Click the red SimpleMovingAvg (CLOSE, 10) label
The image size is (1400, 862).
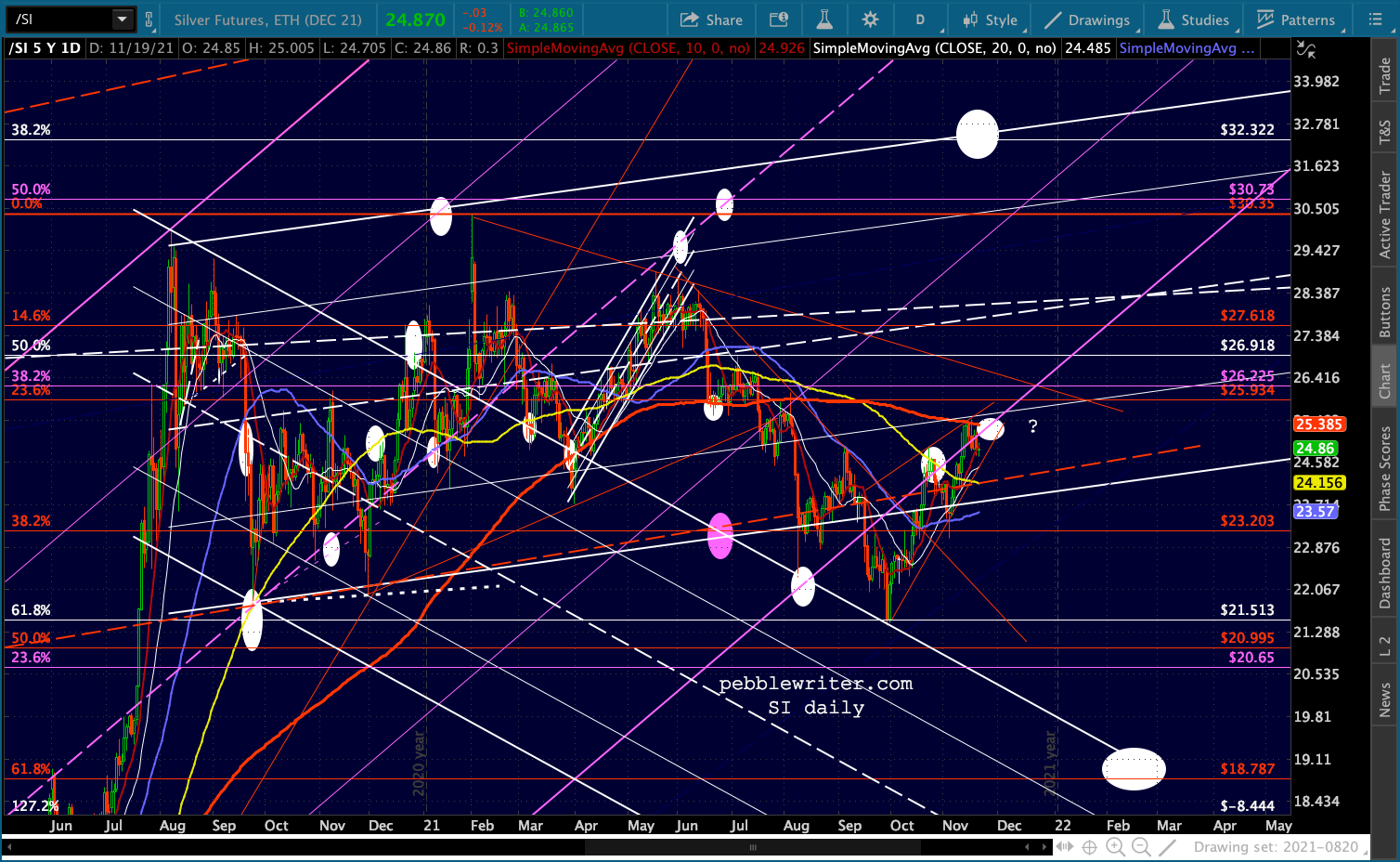pyautogui.click(x=629, y=48)
